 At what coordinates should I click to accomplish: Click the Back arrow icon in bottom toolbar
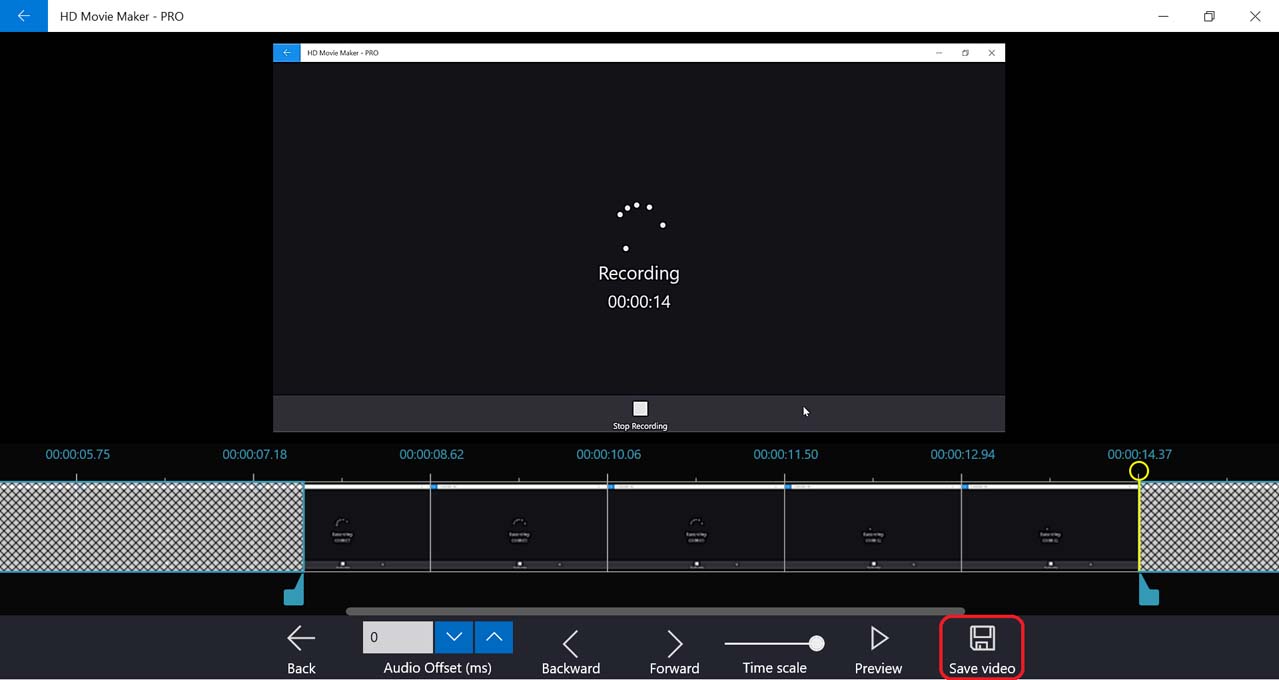[301, 639]
